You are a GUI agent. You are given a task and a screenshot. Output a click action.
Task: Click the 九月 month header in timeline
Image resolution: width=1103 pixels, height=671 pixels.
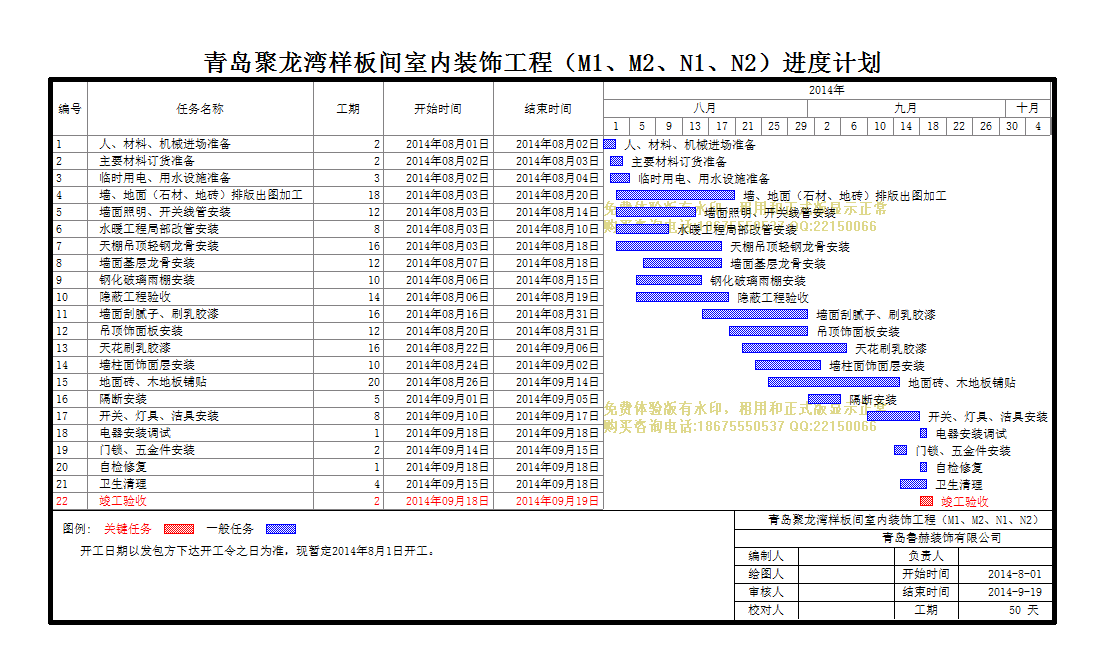(906, 108)
